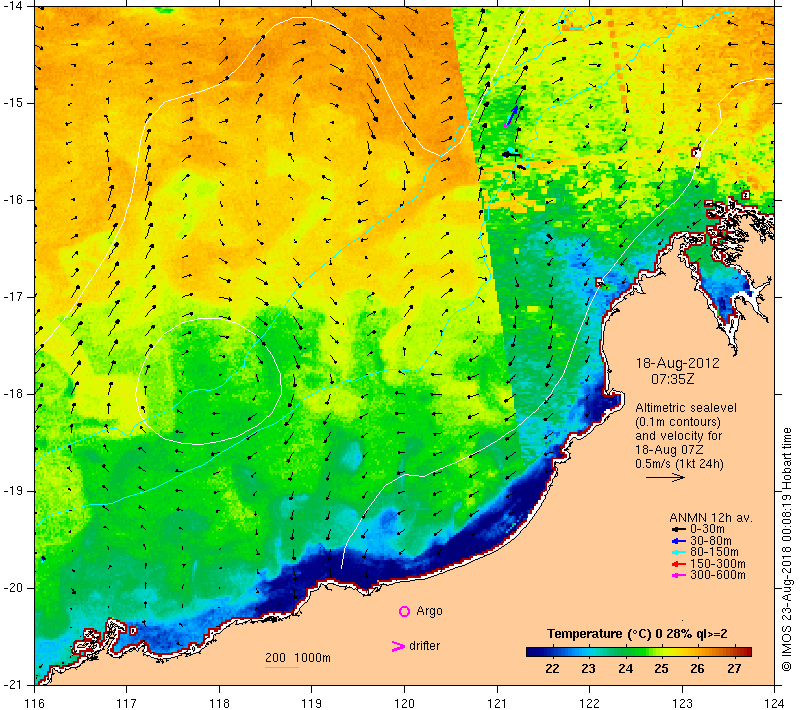The width and height of the screenshot is (800, 710).
Task: Click the colorbar tick label 26
Action: [697, 669]
